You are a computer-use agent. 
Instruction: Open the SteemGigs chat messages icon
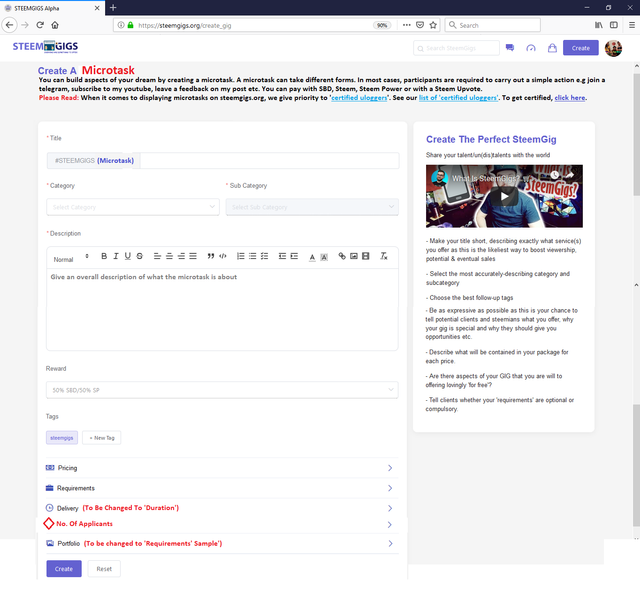[510, 48]
